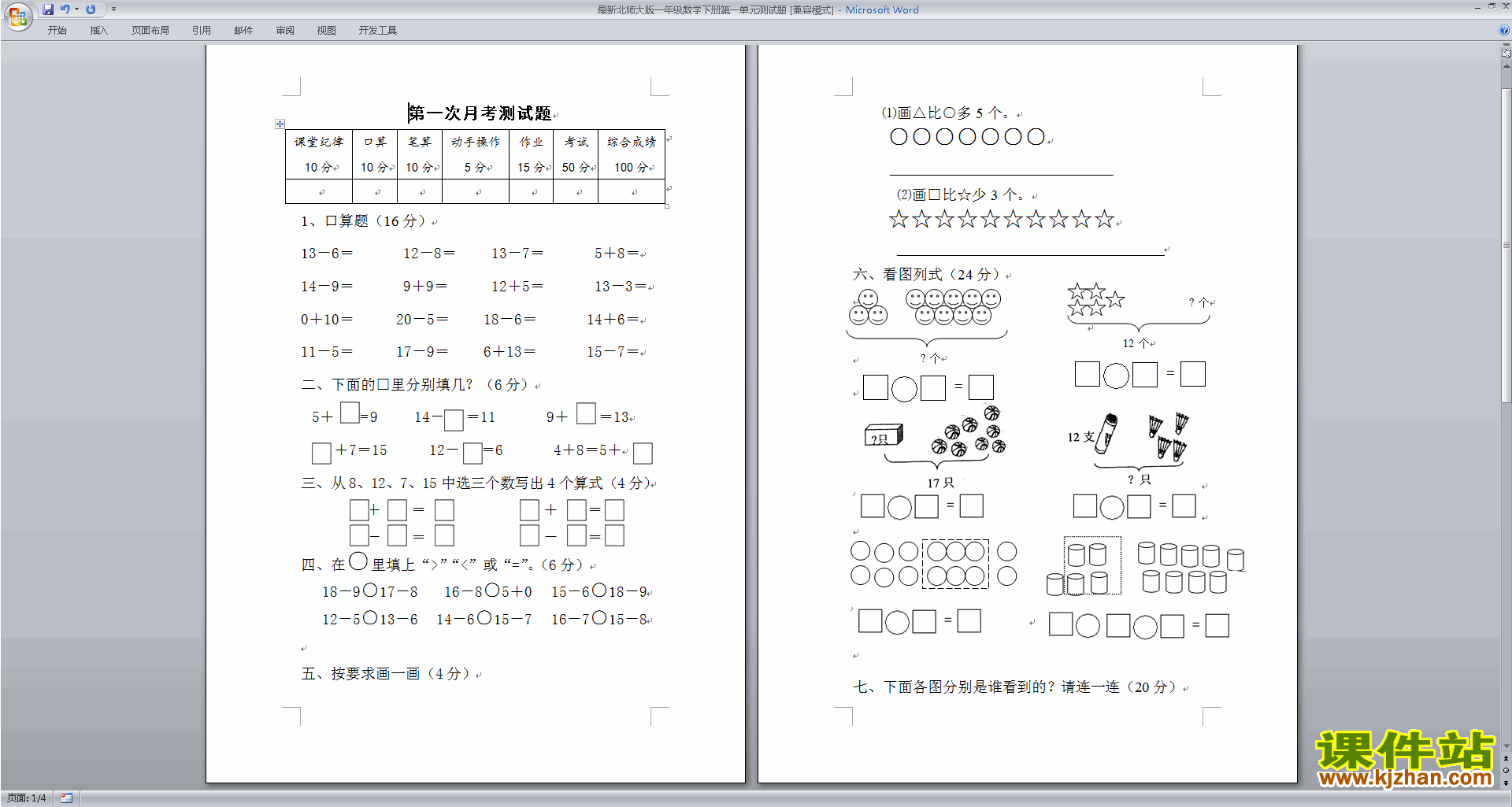Click the Select Browse Object circle button

point(1506,771)
